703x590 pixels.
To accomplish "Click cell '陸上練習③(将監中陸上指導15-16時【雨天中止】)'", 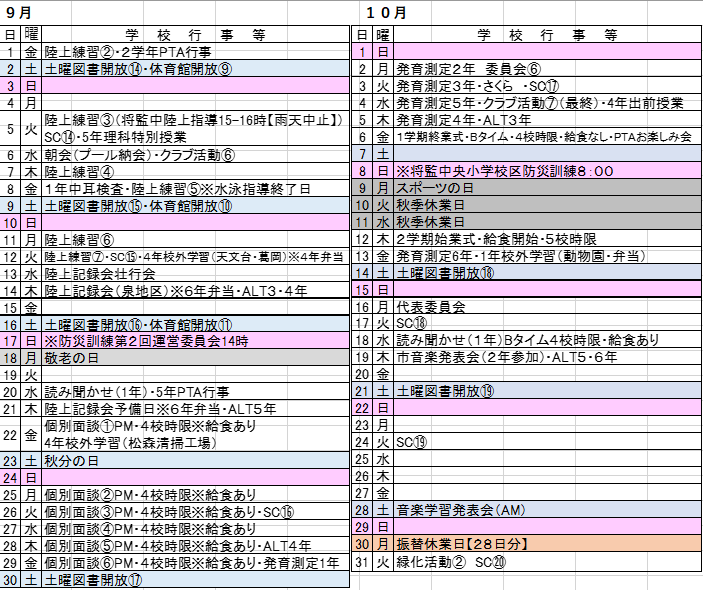I will (x=195, y=120).
